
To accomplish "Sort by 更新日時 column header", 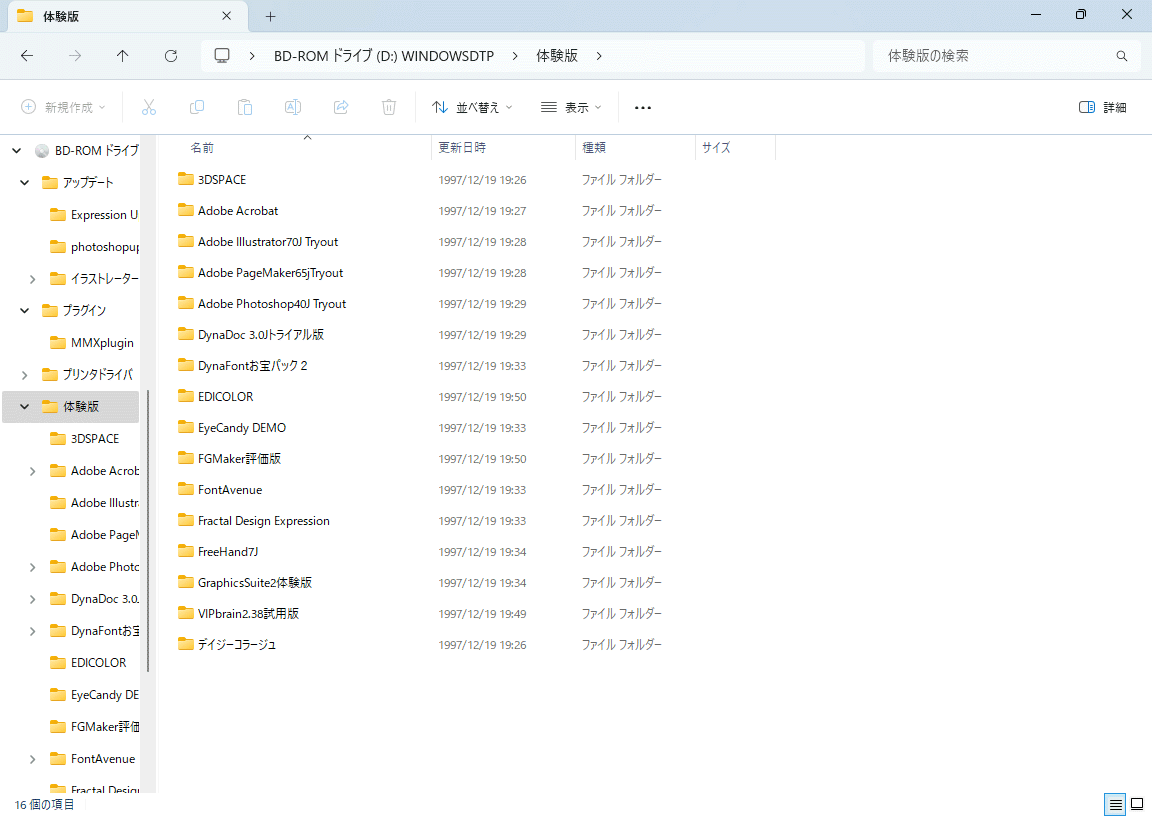I will (x=462, y=148).
